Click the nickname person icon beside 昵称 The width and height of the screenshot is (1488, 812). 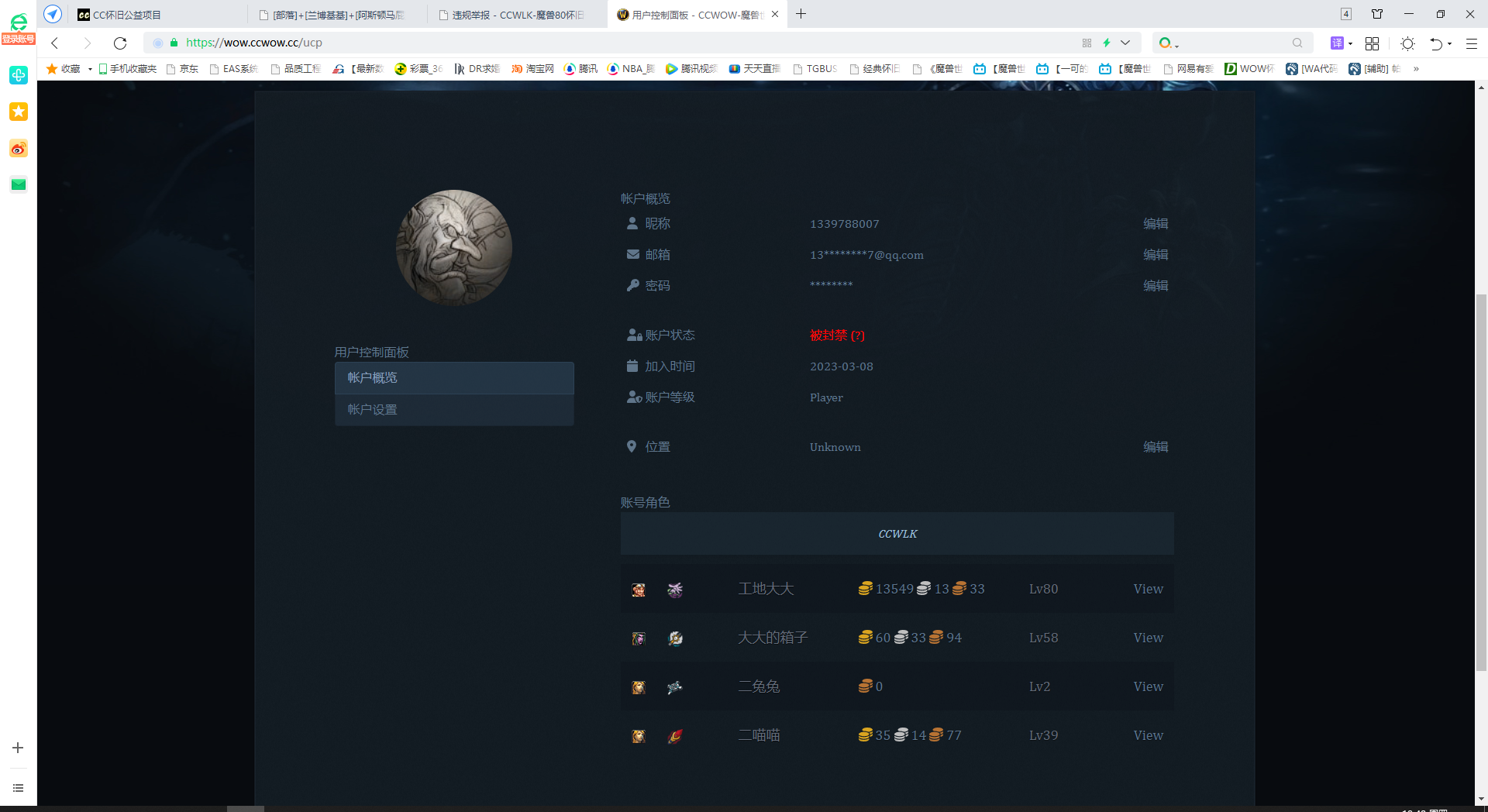[632, 223]
